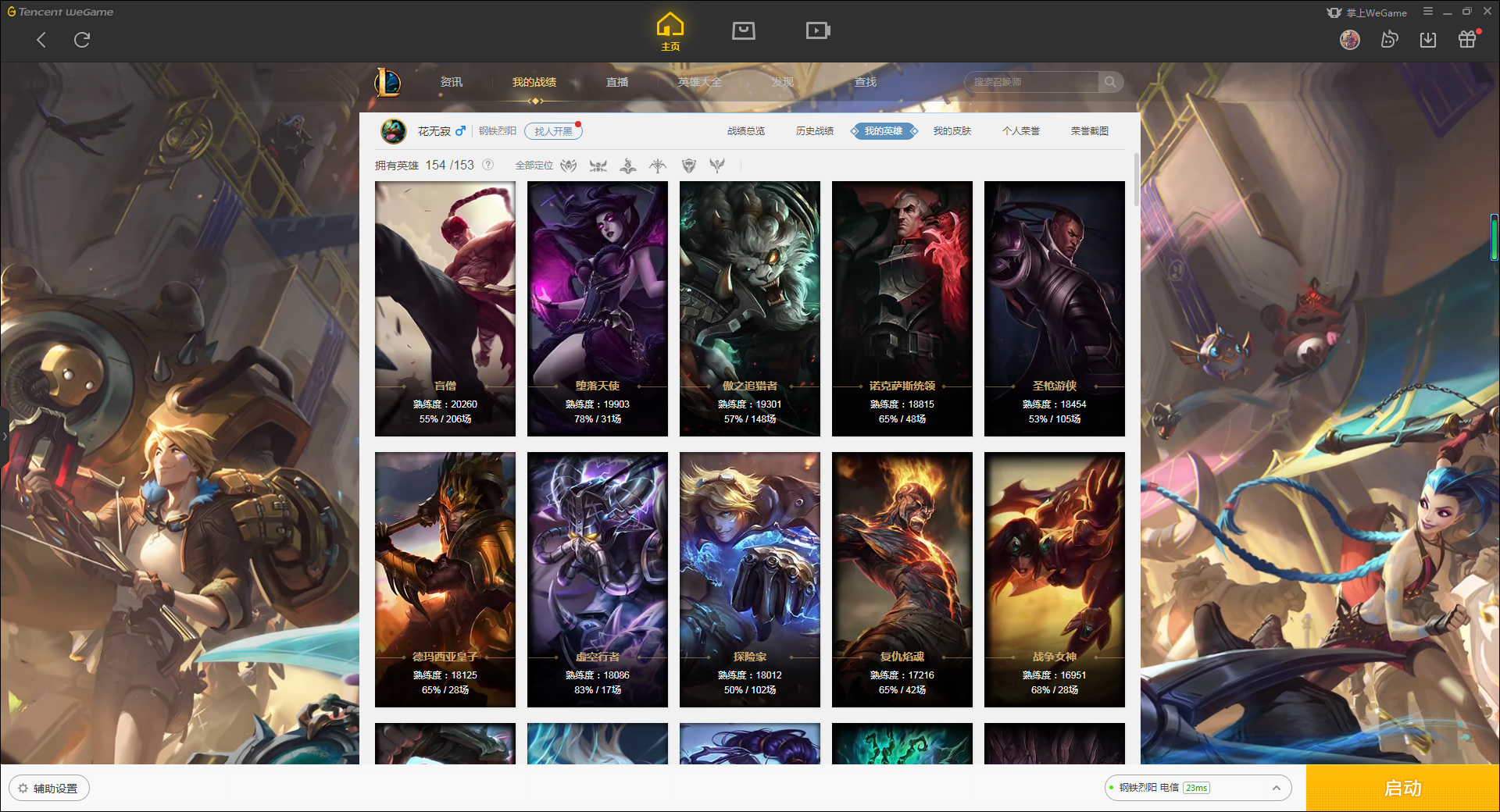Switch to 荣誉截图 sub-tab

tap(1090, 131)
